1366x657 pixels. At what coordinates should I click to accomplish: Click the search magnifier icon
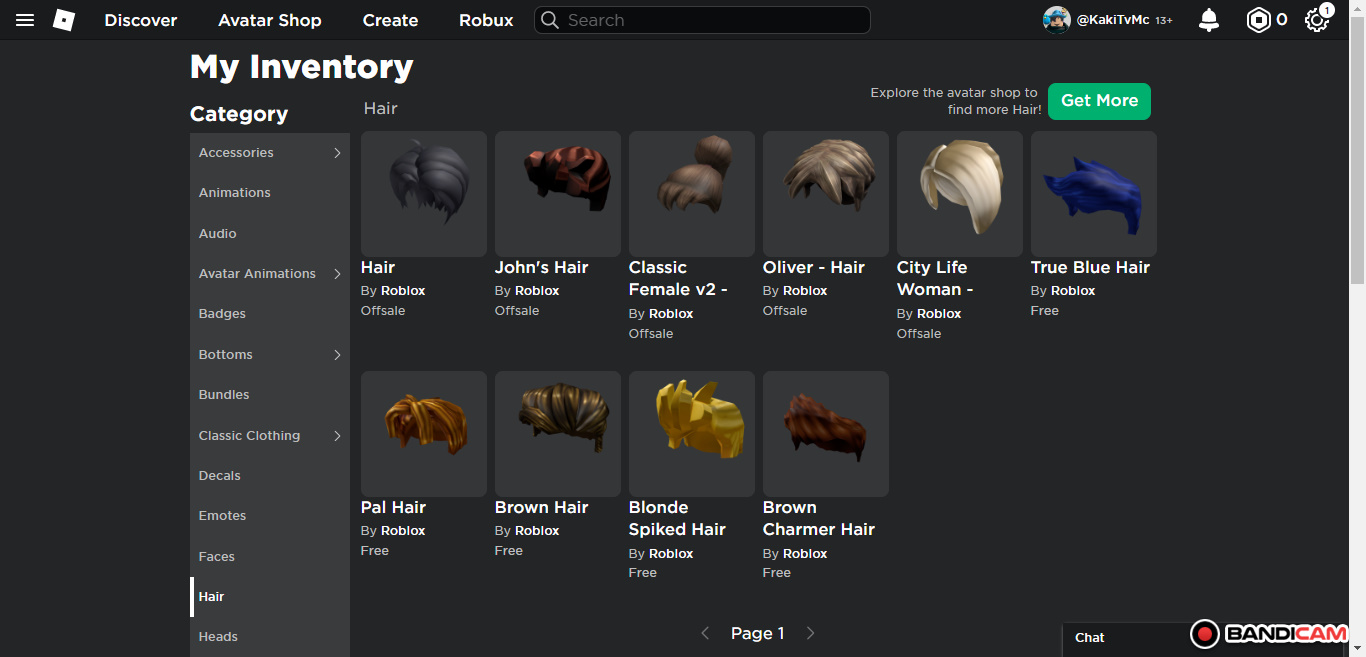tap(550, 20)
